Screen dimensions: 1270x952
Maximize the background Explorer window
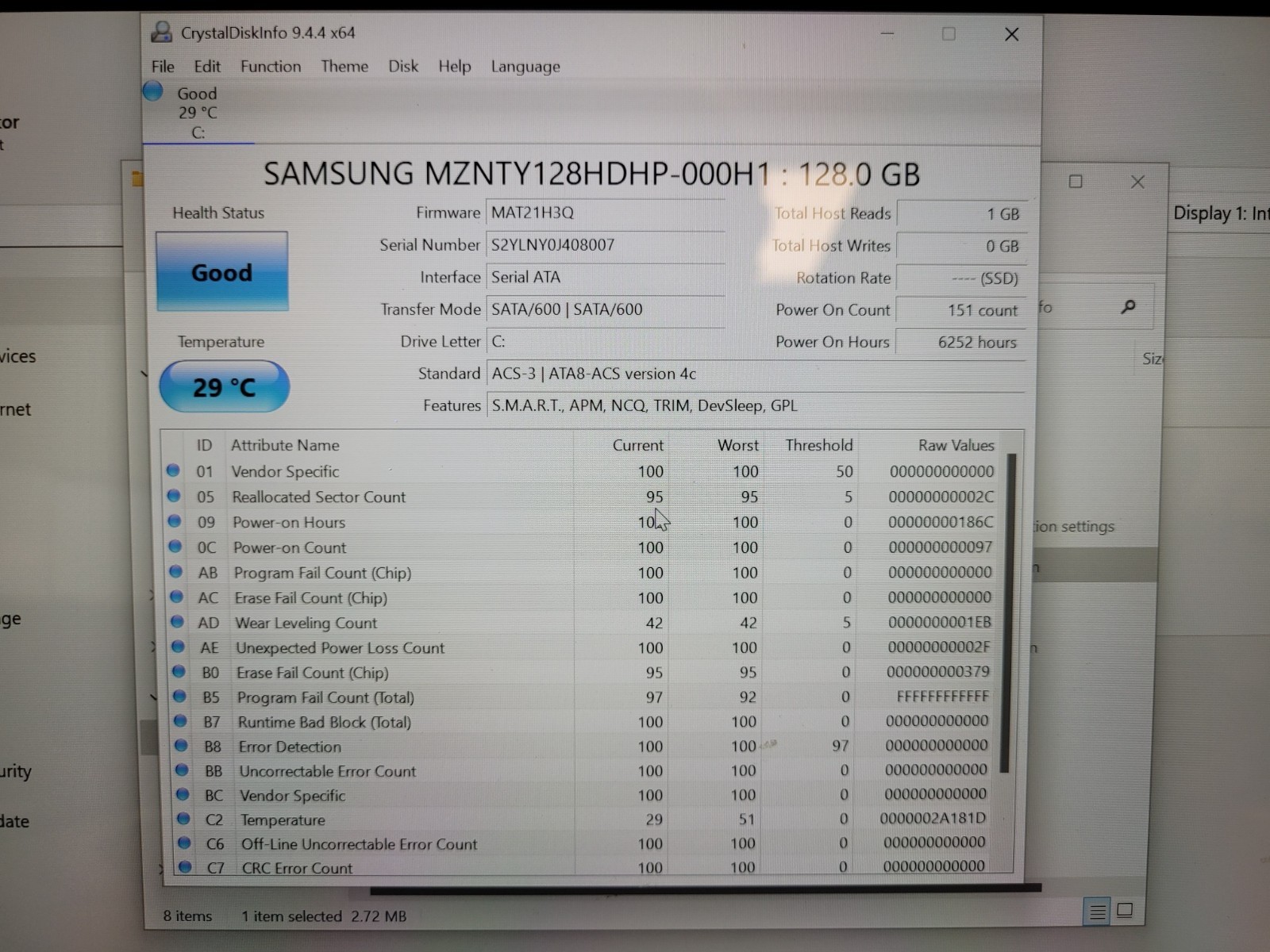[1076, 182]
